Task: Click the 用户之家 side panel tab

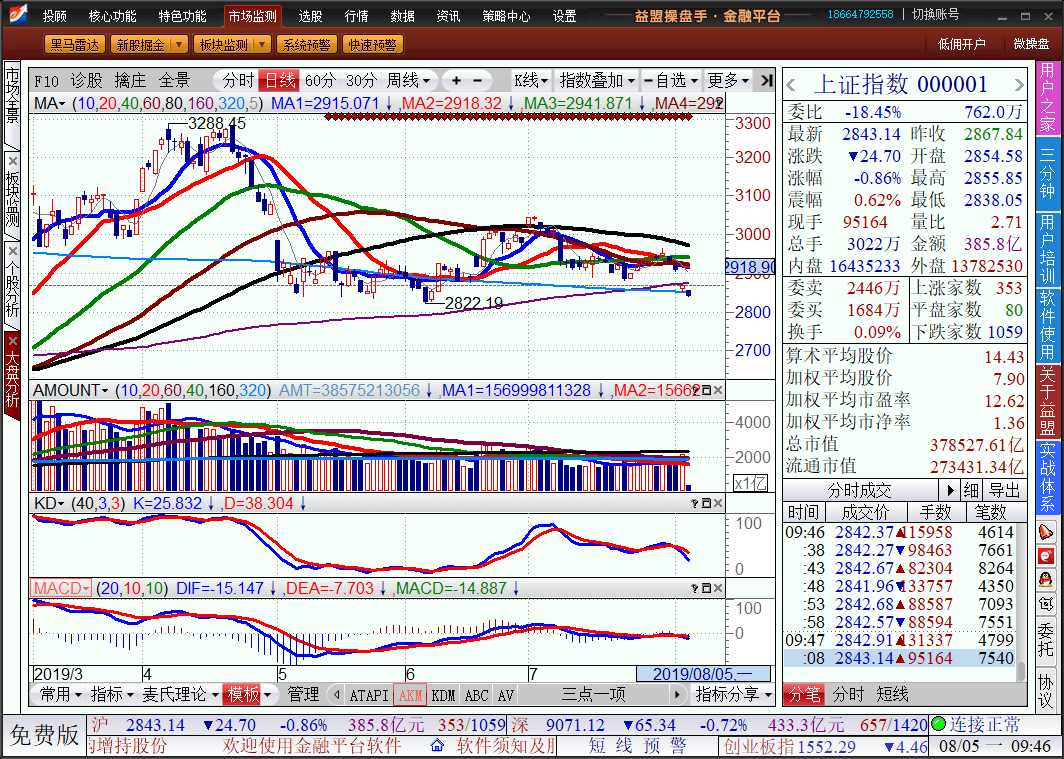Action: [x=1048, y=97]
